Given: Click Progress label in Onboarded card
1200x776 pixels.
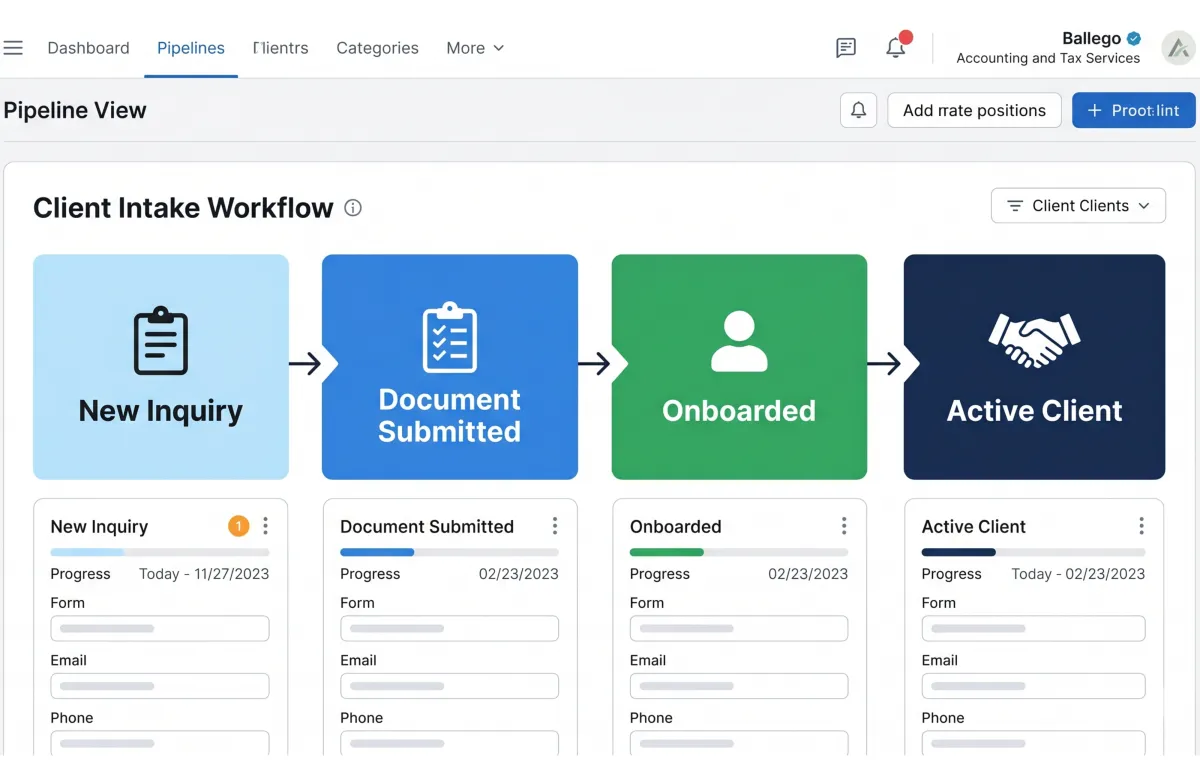Looking at the screenshot, I should click(x=660, y=574).
